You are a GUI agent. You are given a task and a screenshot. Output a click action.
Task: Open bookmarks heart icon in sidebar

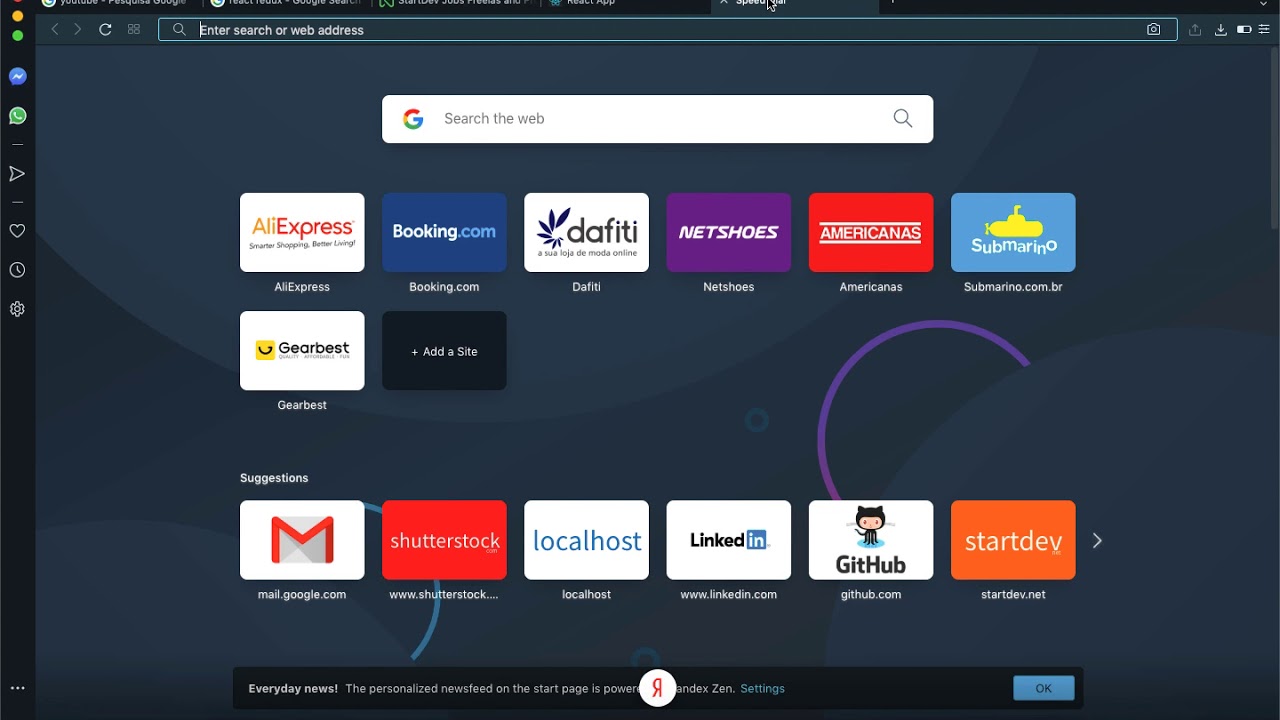click(x=17, y=231)
